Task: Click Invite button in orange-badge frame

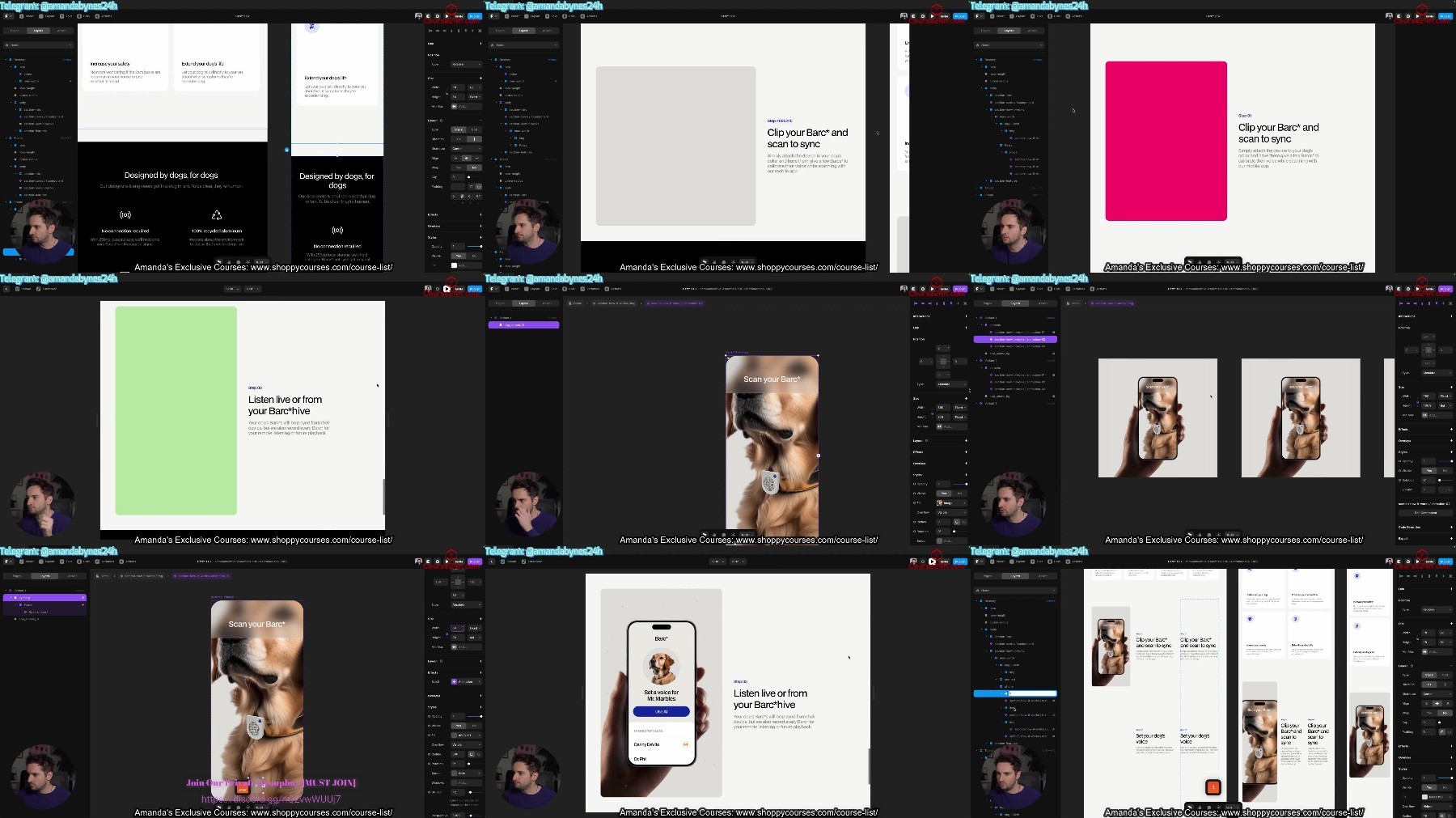Action: (x=1429, y=562)
